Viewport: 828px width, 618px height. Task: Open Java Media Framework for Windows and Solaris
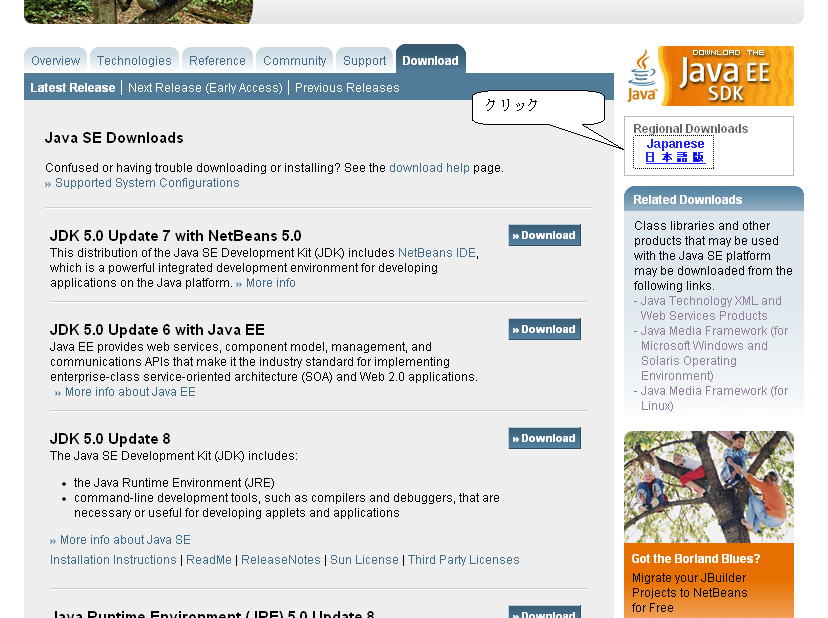coord(714,353)
